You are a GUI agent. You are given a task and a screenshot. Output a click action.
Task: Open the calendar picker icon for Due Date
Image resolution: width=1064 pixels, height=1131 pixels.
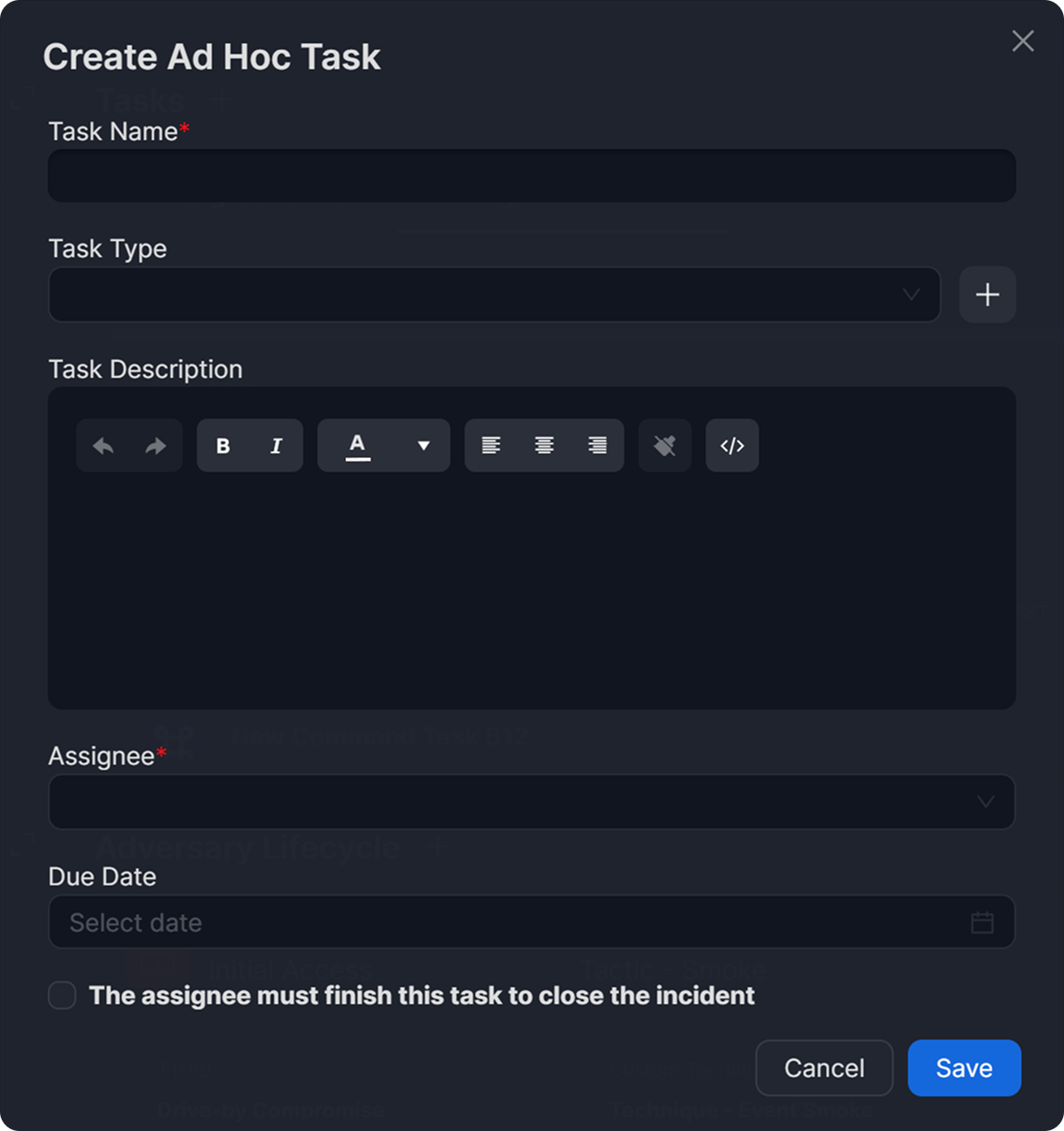tap(982, 923)
